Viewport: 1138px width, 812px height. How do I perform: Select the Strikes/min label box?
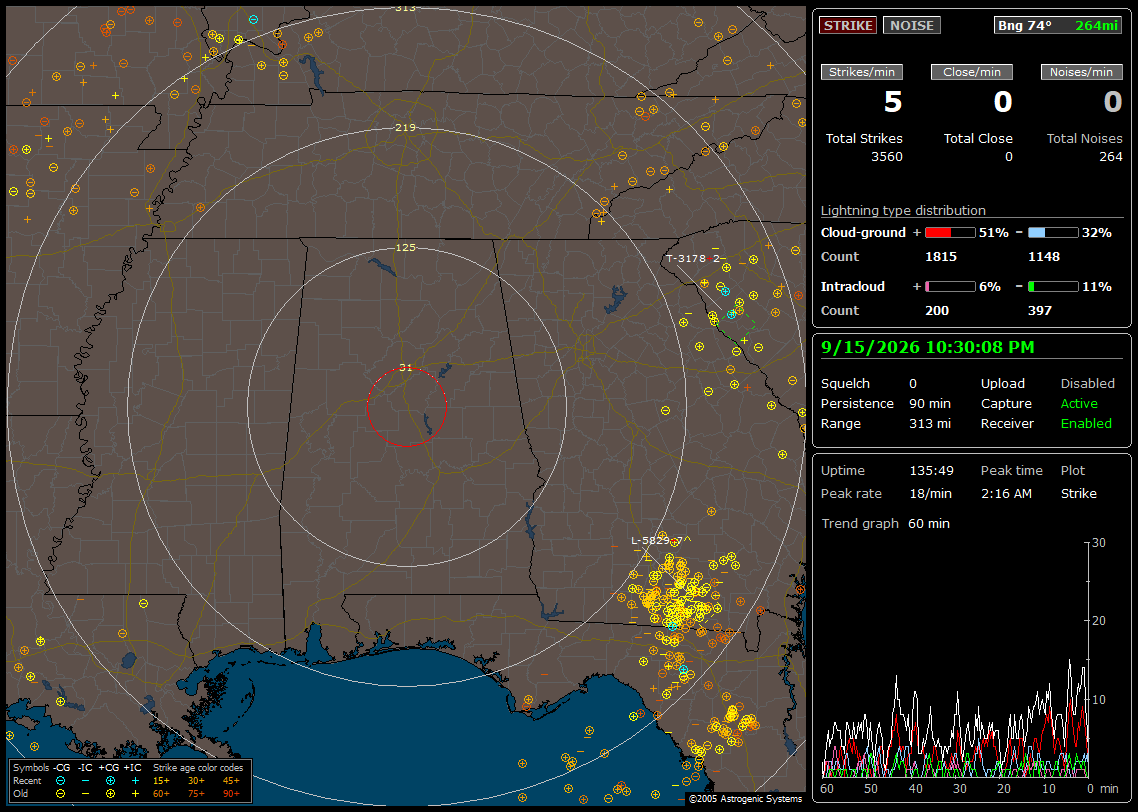tap(861, 72)
